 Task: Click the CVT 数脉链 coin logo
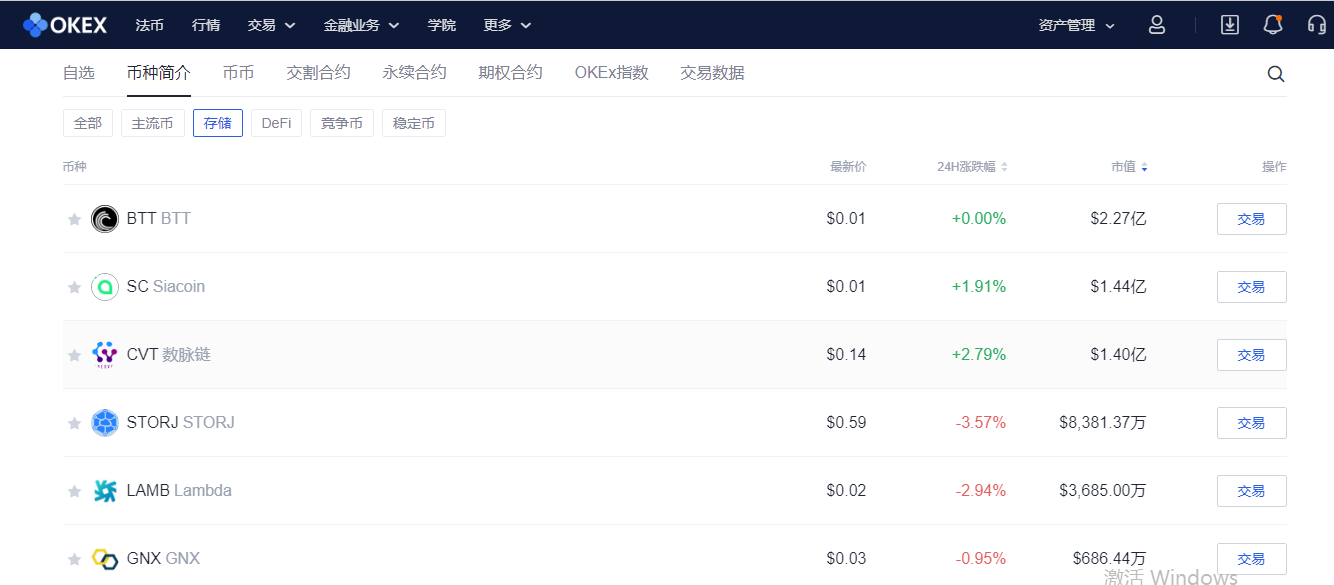coord(105,354)
